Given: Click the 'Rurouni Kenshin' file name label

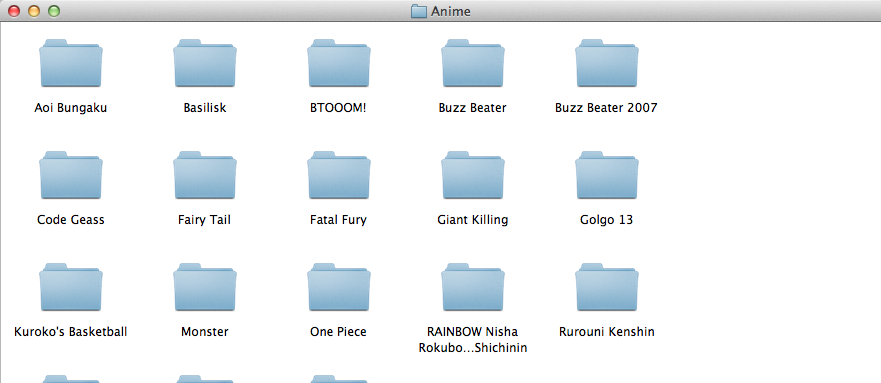Looking at the screenshot, I should (x=607, y=332).
